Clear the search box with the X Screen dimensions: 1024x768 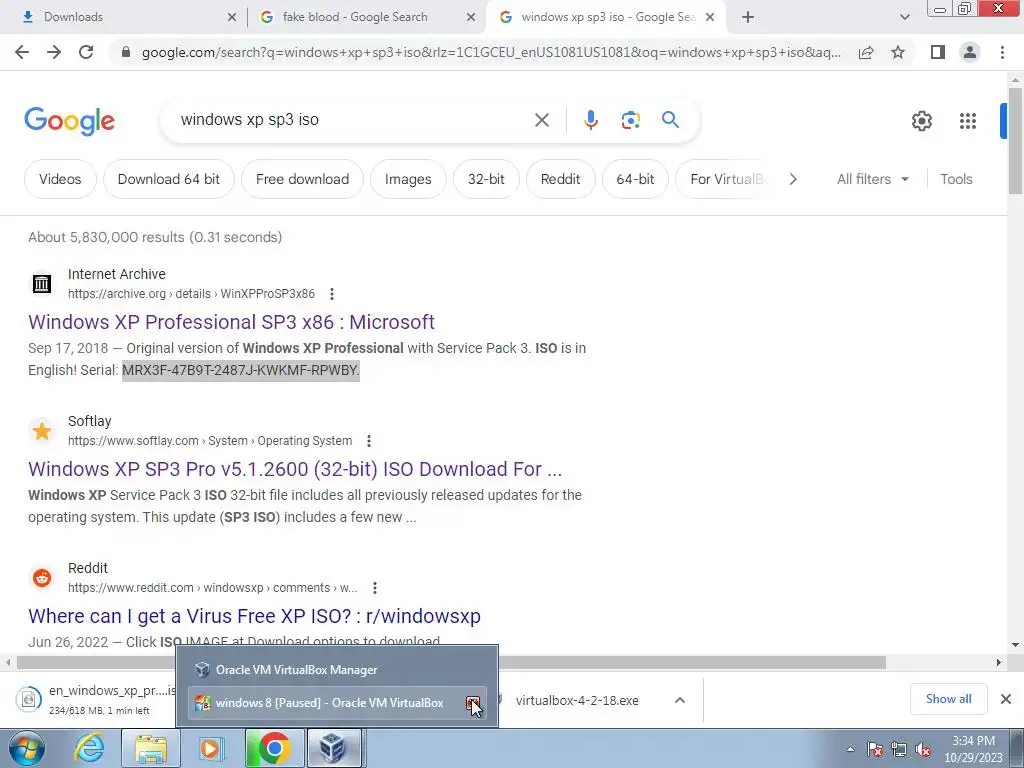pyautogui.click(x=541, y=120)
